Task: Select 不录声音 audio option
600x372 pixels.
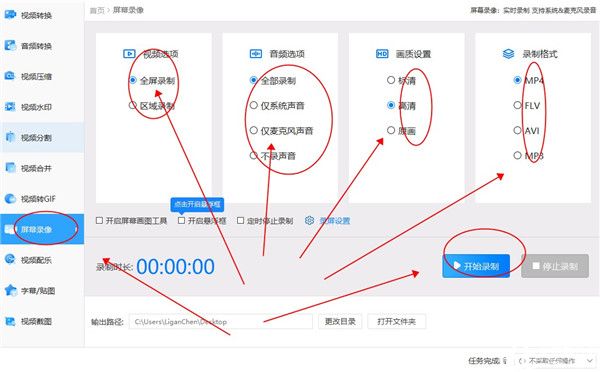Action: click(x=273, y=155)
